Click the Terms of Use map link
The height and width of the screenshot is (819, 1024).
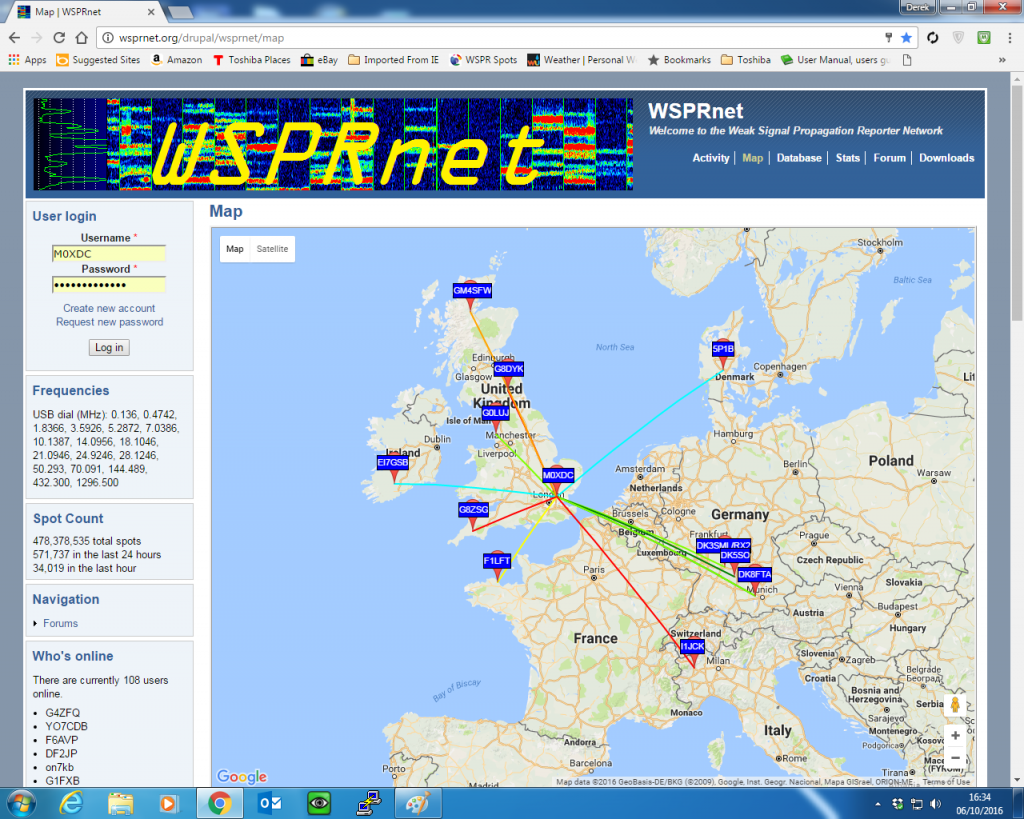946,782
